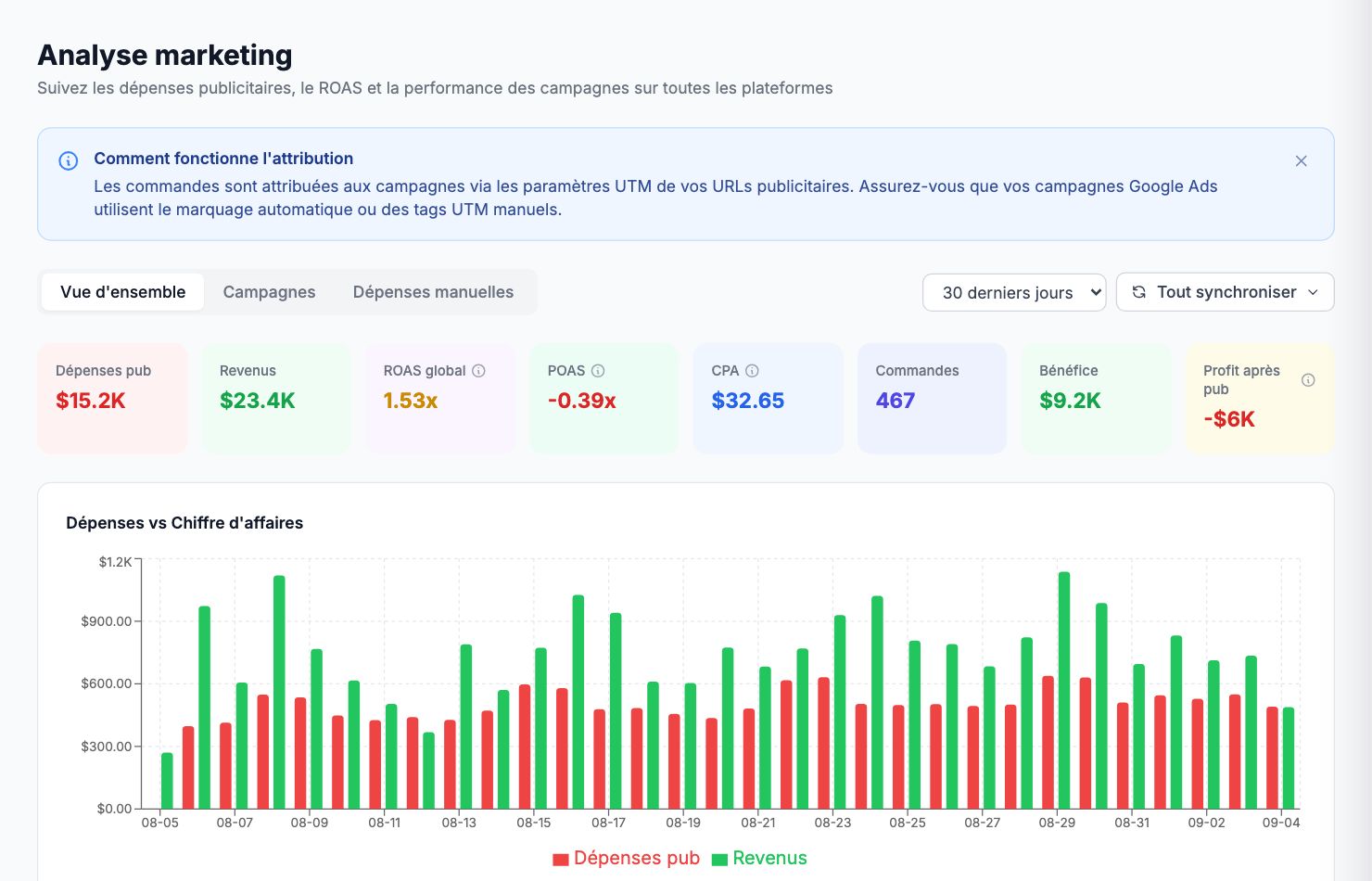Click the $300.00 y-axis label
Viewport: 1372px width, 881px height.
107,747
